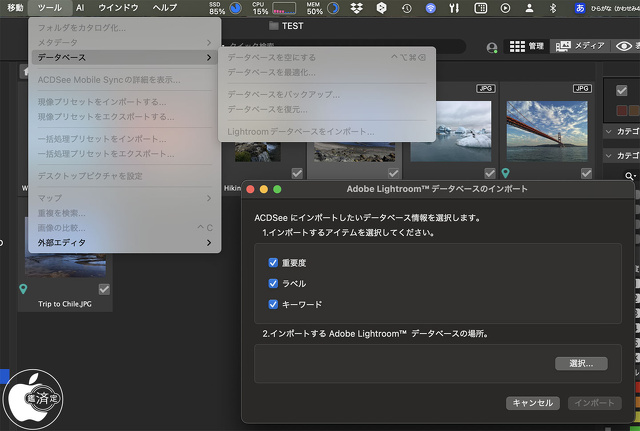Viewport: 640px width, 431px height.
Task: Click the ACDSee account avatar with green dot
Action: 492,48
